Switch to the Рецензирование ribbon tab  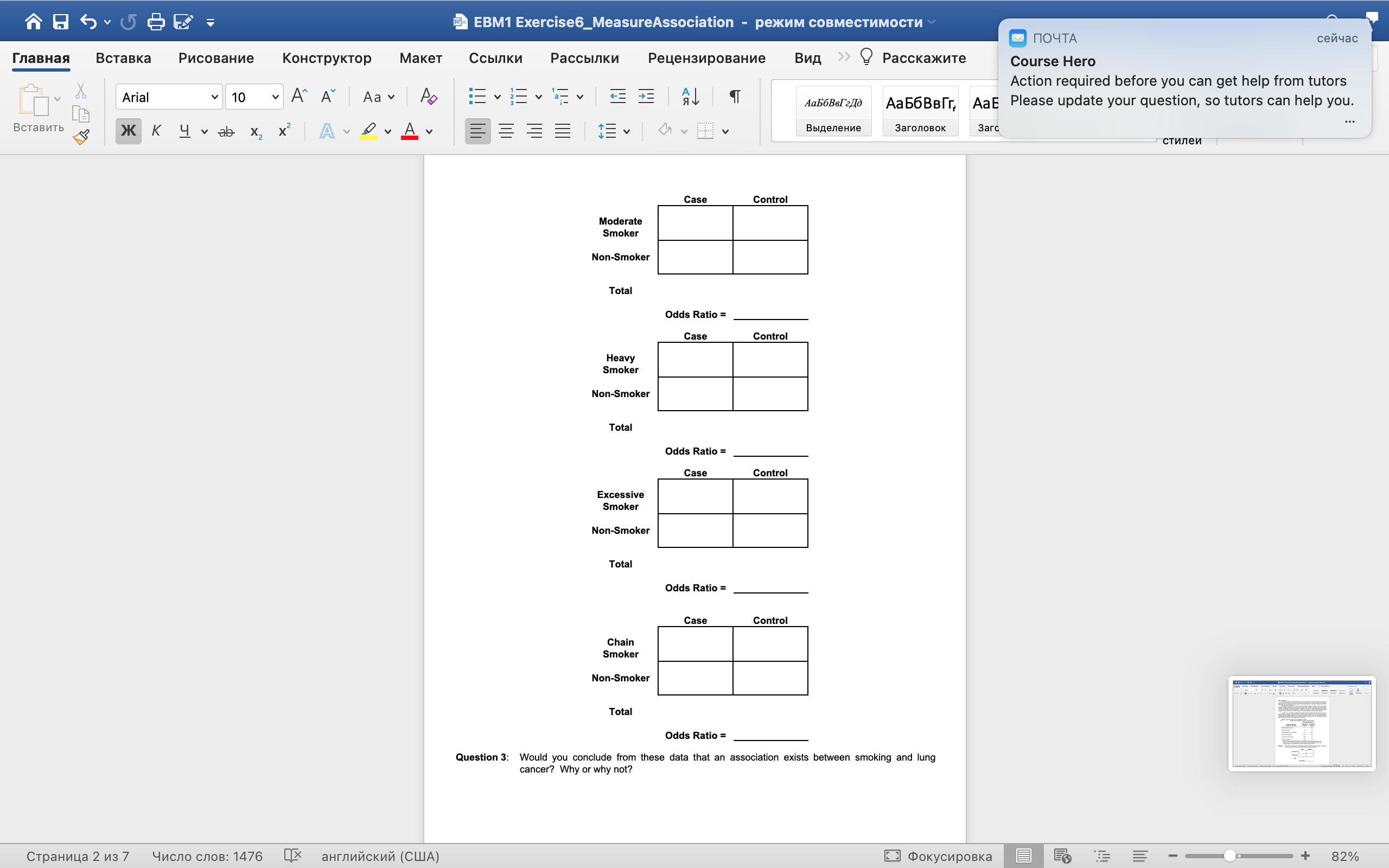706,58
